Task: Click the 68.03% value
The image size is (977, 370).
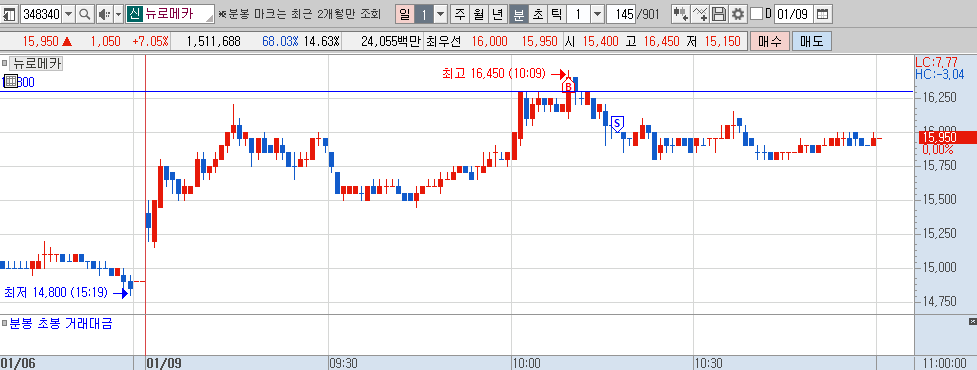Action: tap(280, 42)
